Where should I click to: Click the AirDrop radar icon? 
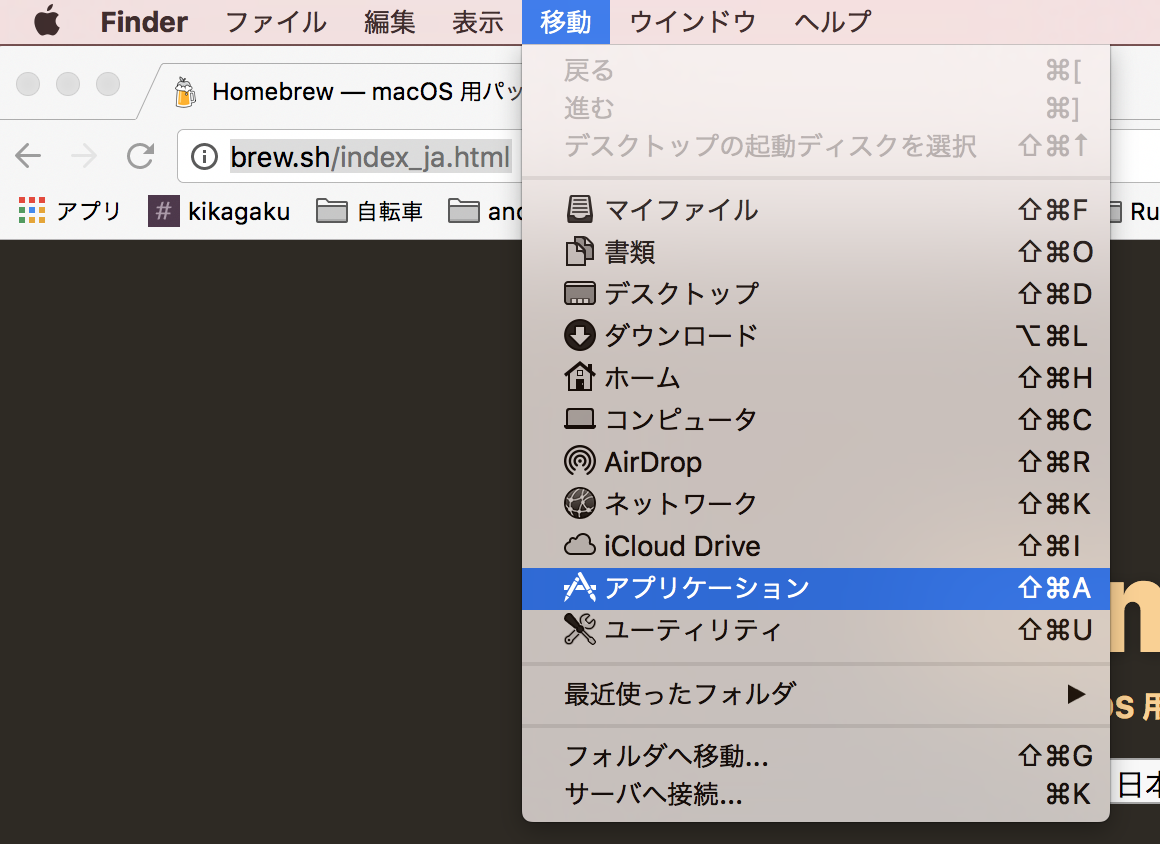(x=579, y=462)
